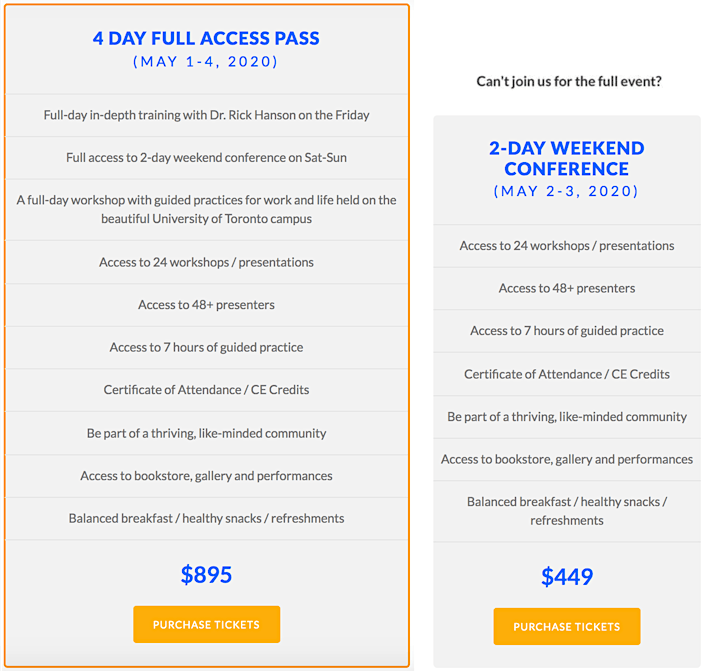Screen dimensions: 720x671
Task: Click the 4 Day Full Access Pass heading
Action: pos(206,38)
